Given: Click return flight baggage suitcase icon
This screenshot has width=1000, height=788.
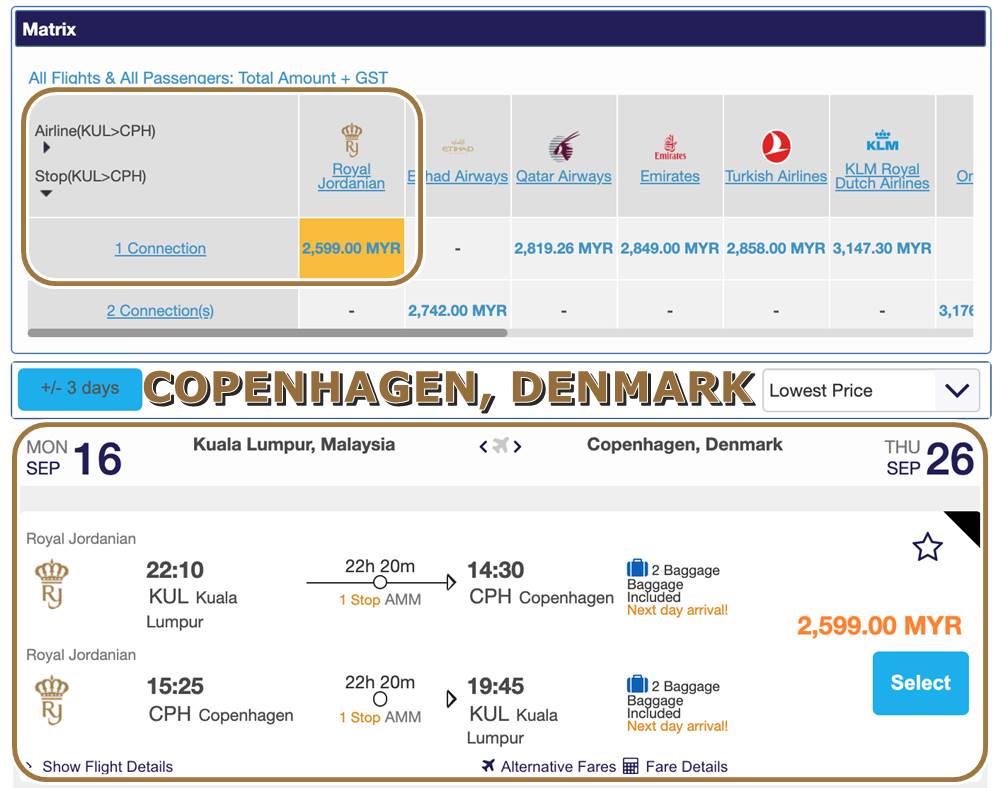Looking at the screenshot, I should coord(637,684).
